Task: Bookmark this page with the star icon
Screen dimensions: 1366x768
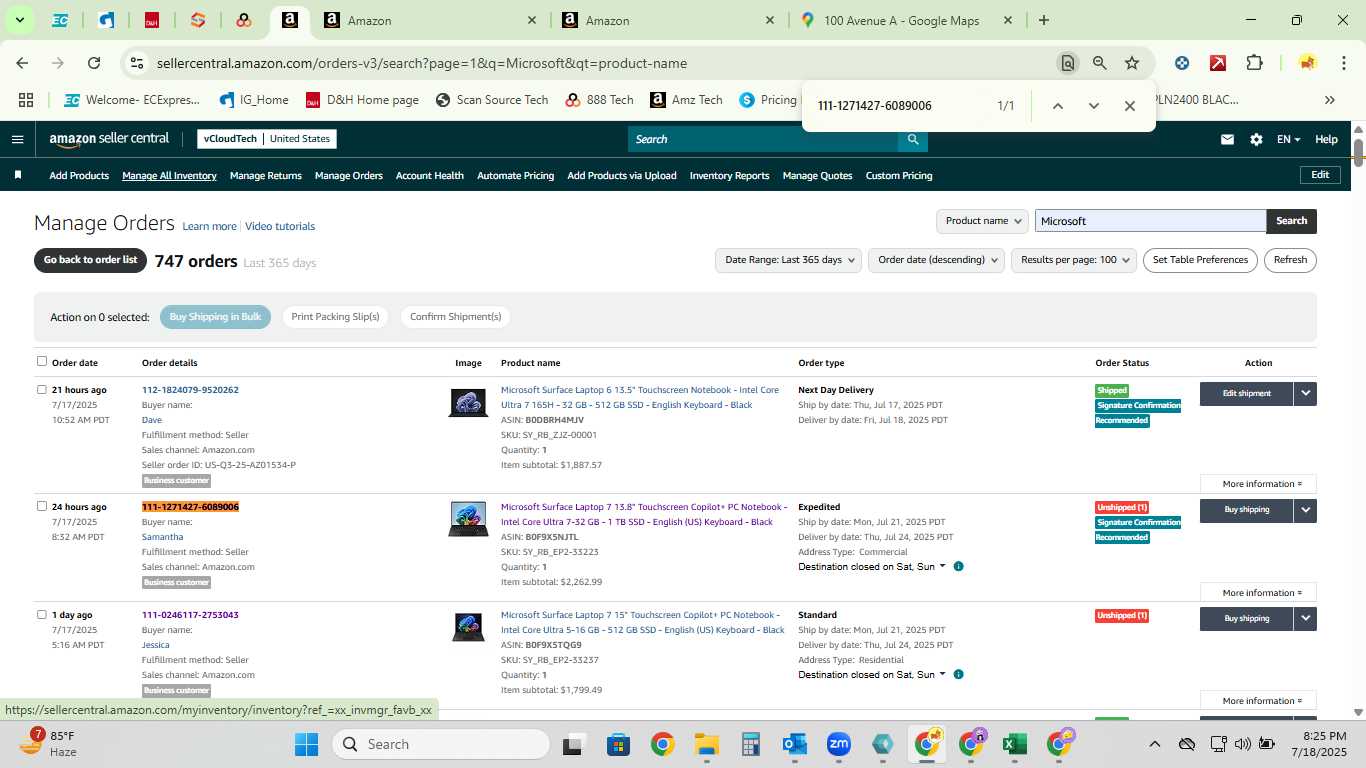Action: tap(1132, 63)
